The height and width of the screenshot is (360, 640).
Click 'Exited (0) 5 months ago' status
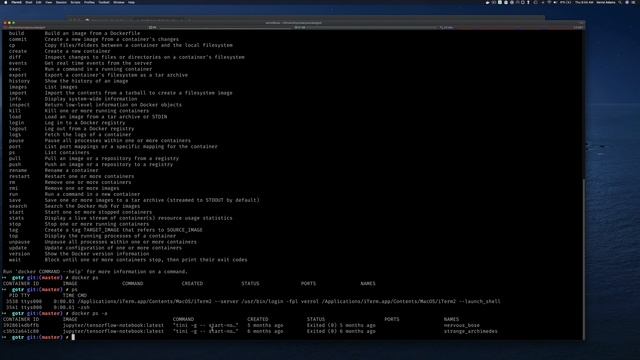coord(341,325)
